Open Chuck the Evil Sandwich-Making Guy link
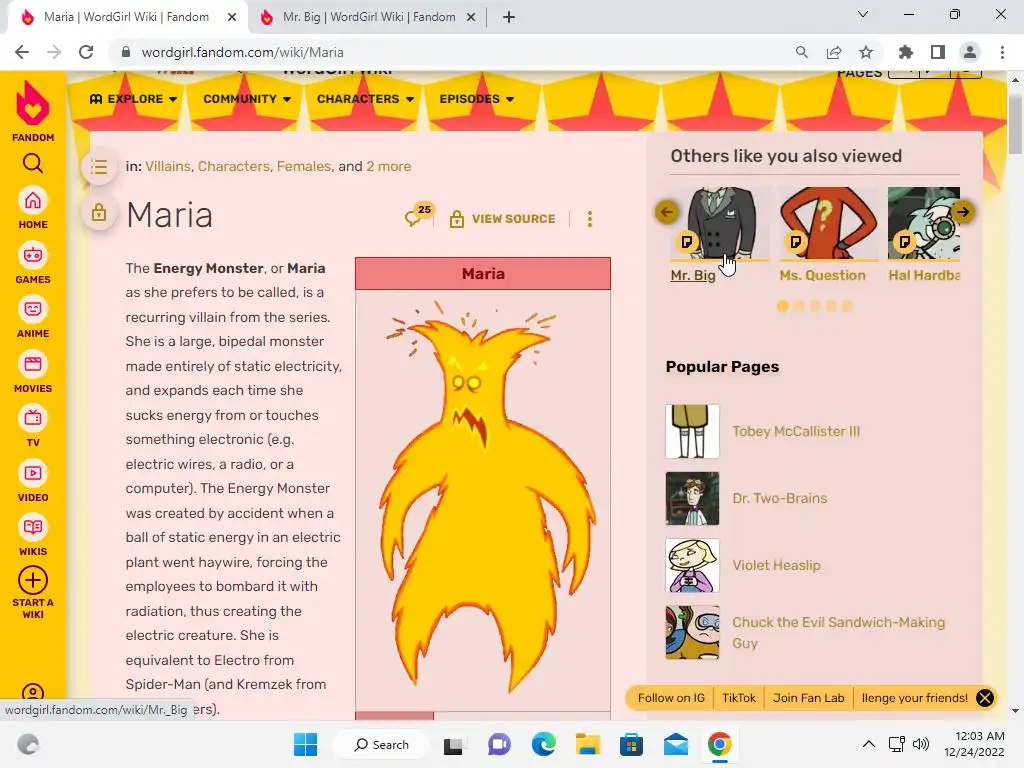 838,632
